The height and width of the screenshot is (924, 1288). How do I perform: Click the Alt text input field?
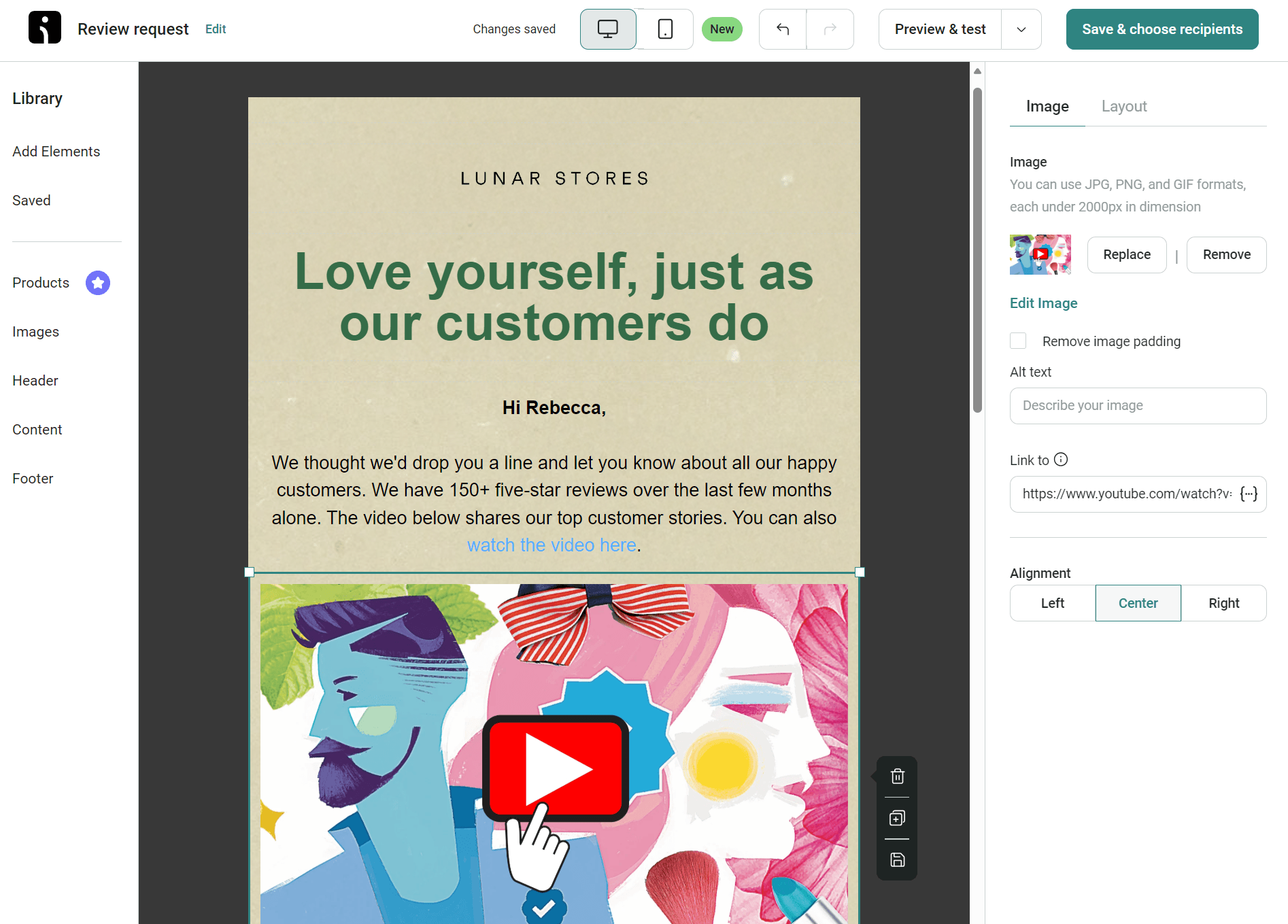point(1138,406)
